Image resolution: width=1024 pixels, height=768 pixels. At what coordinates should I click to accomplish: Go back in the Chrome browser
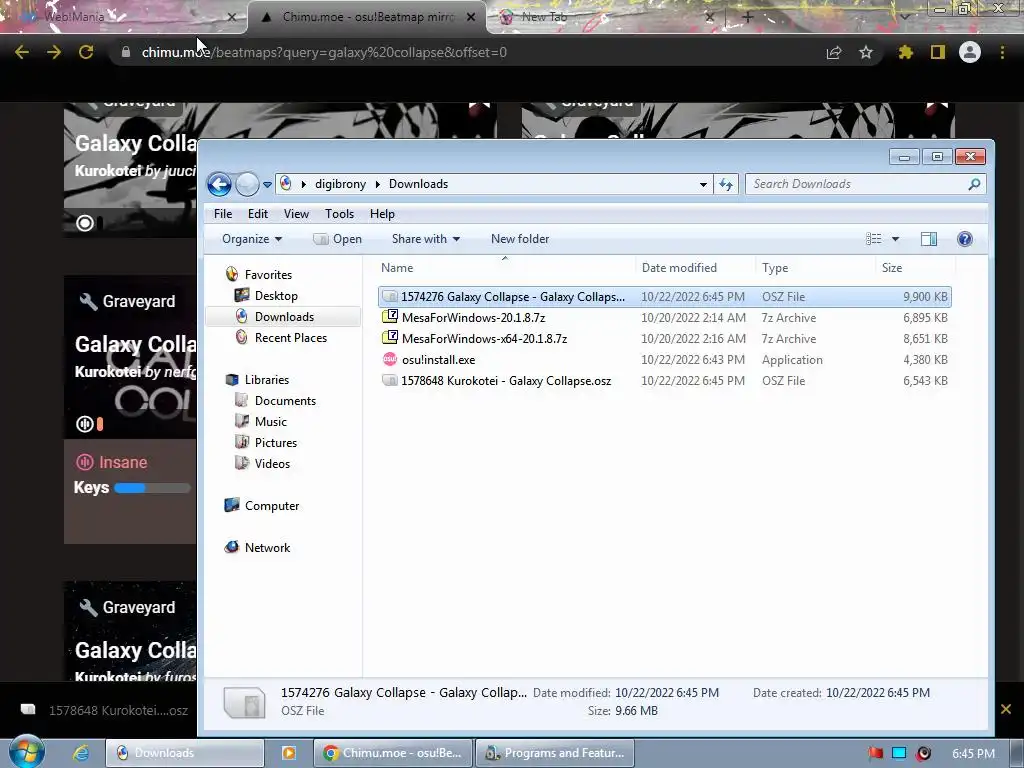pyautogui.click(x=22, y=52)
